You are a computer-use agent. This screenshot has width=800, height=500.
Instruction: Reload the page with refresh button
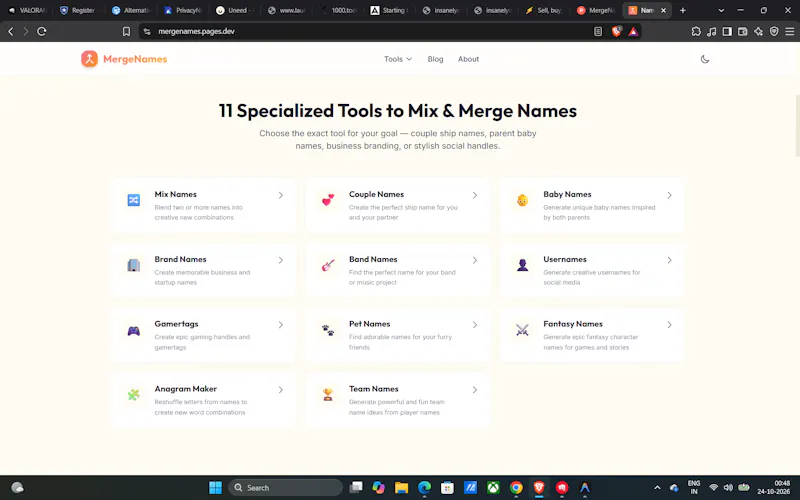(x=42, y=31)
